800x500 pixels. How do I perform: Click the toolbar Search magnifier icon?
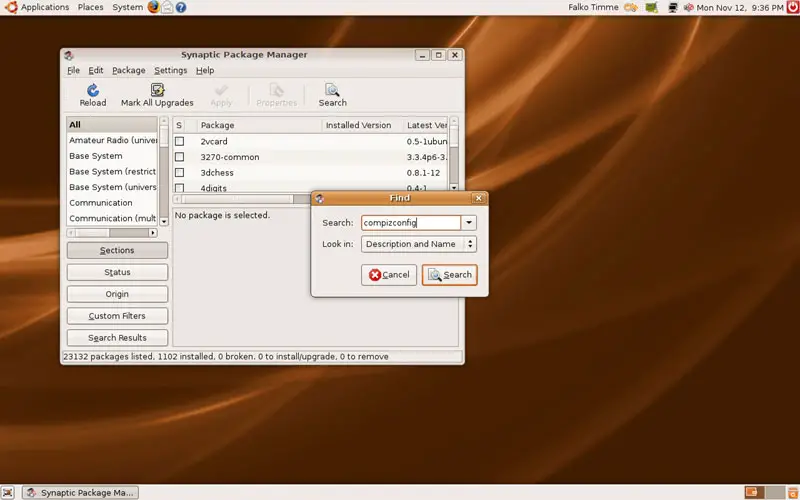point(332,90)
